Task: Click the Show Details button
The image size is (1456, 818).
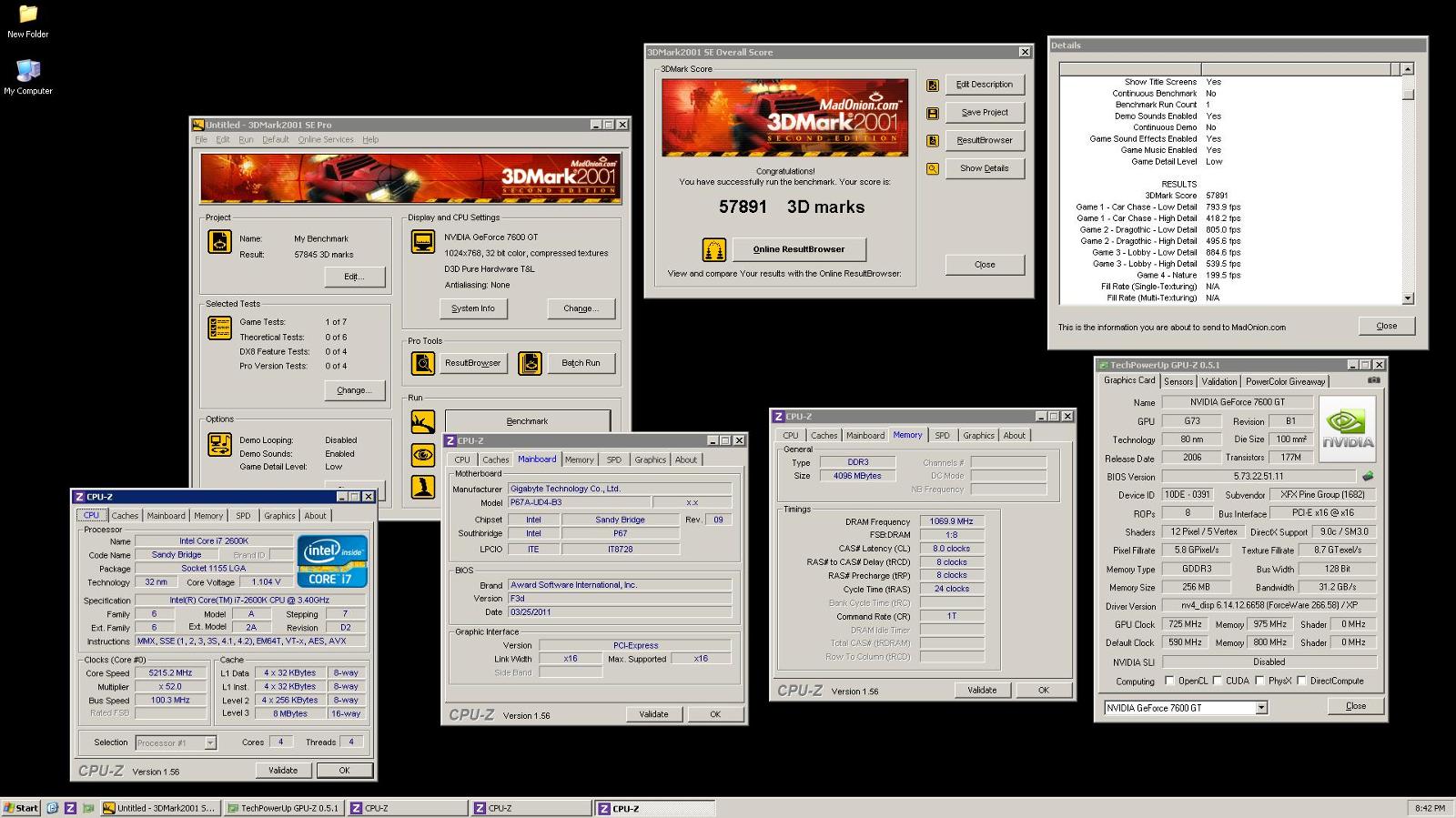Action: tap(985, 168)
